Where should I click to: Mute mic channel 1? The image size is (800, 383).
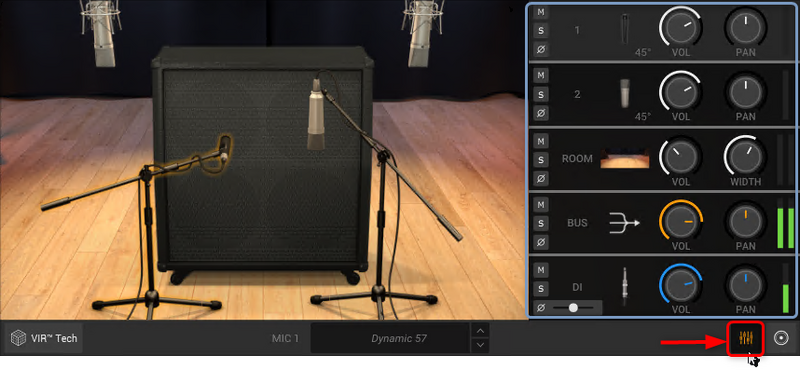tap(541, 12)
